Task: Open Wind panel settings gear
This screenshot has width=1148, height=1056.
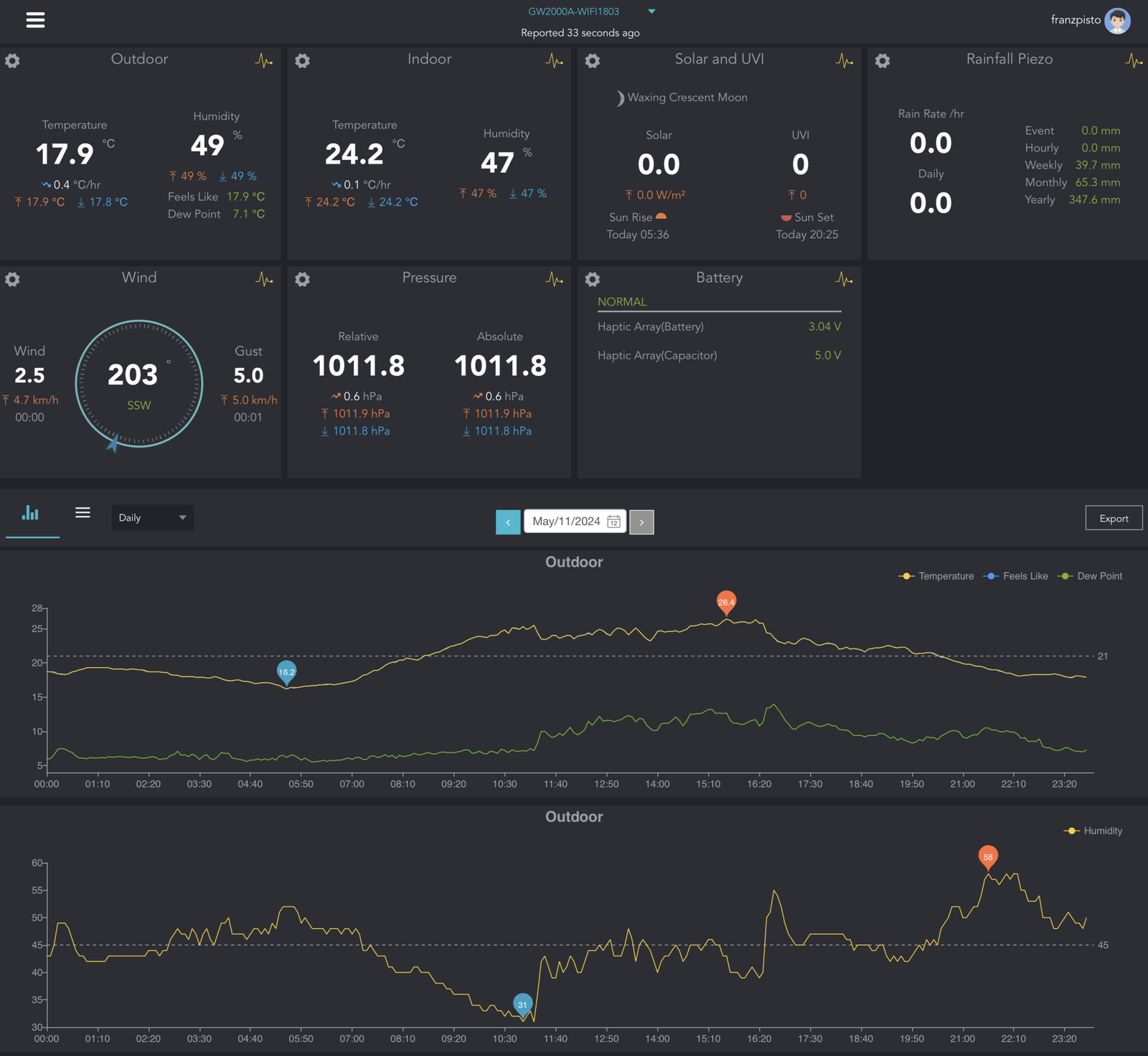Action: 12,279
